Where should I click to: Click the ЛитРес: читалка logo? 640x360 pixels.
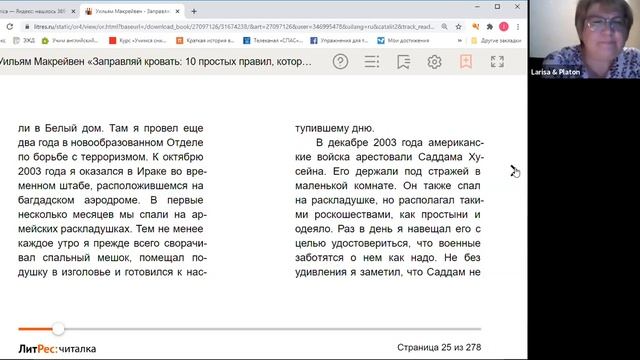click(x=57, y=349)
